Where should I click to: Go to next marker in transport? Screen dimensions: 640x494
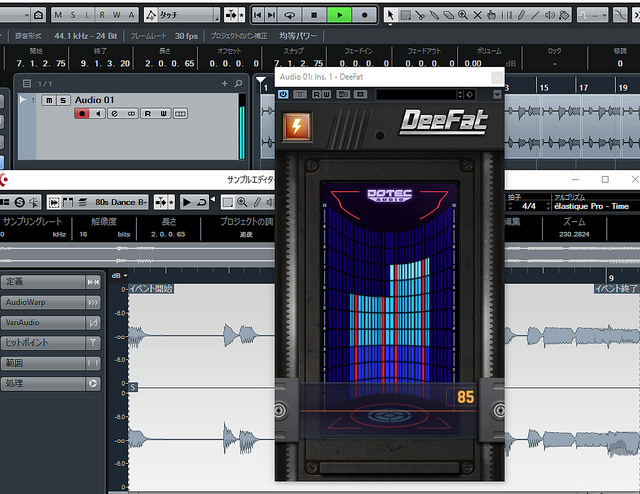coord(271,16)
